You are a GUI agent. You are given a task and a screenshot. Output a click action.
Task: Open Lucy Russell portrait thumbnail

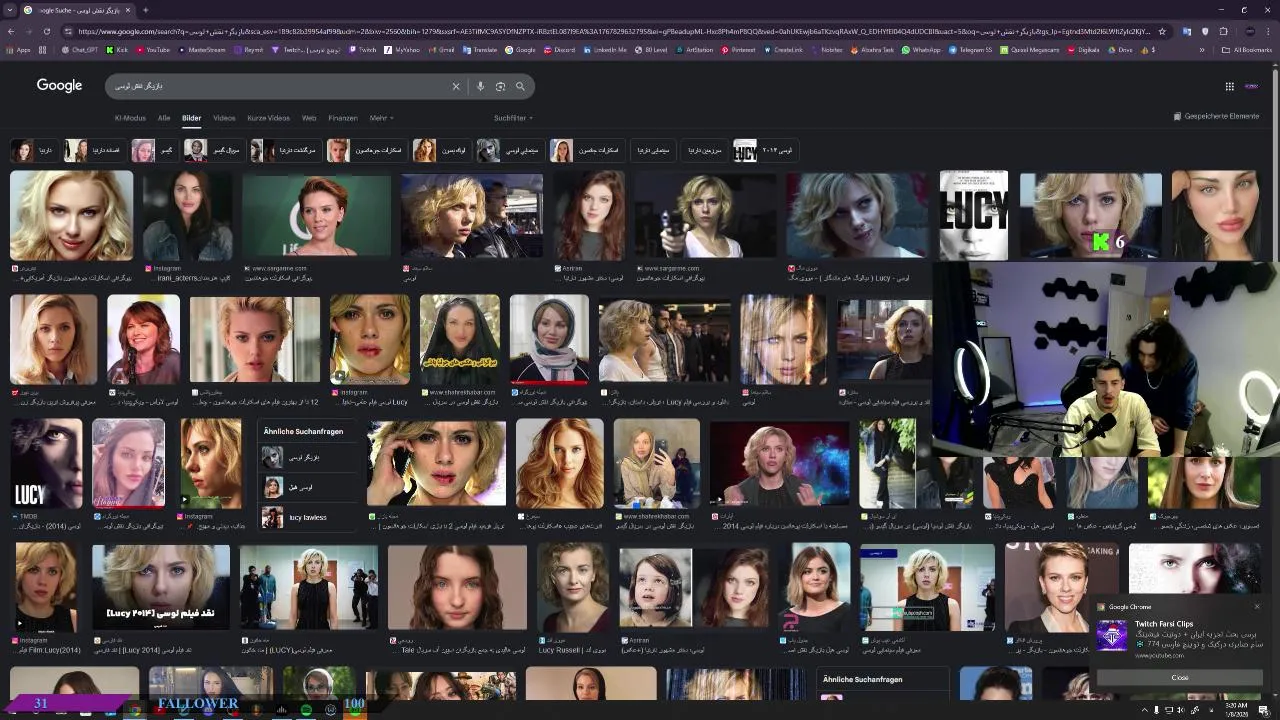pos(573,587)
